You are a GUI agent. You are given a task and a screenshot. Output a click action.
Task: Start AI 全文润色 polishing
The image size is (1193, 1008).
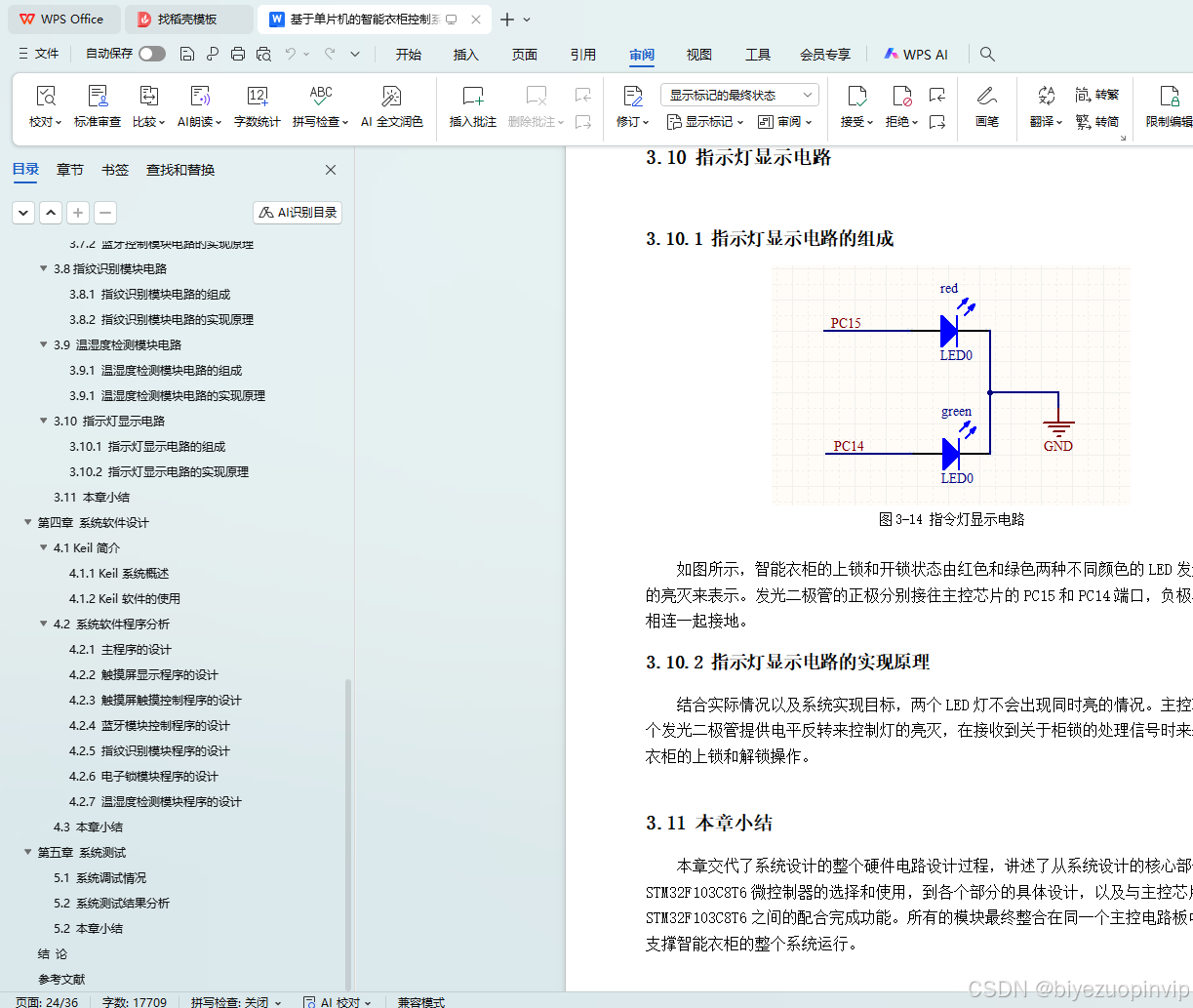point(391,107)
